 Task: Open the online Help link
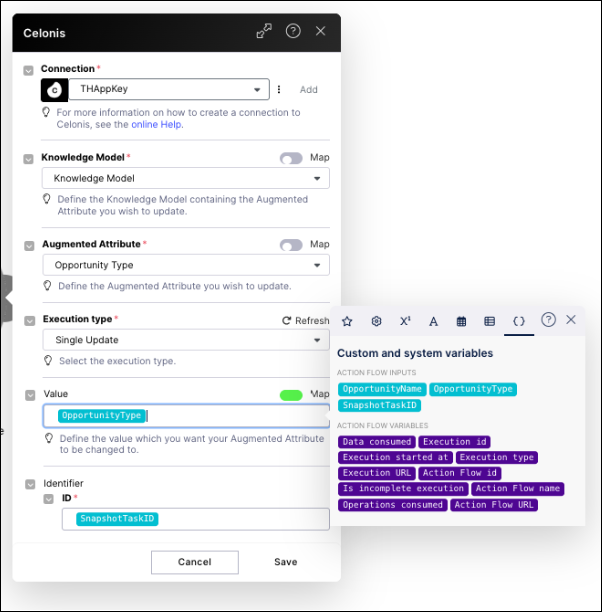pyautogui.click(x=156, y=125)
